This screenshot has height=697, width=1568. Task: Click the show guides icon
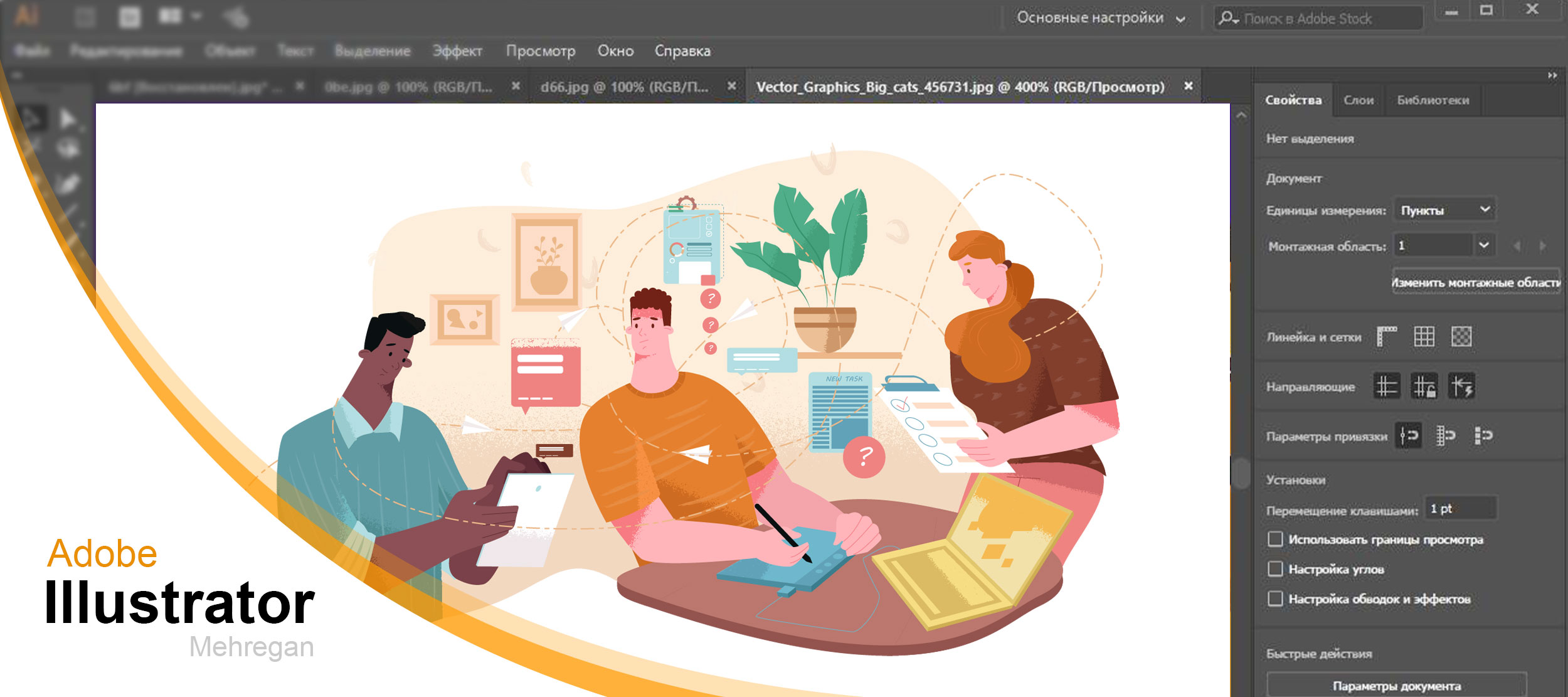click(x=1386, y=386)
